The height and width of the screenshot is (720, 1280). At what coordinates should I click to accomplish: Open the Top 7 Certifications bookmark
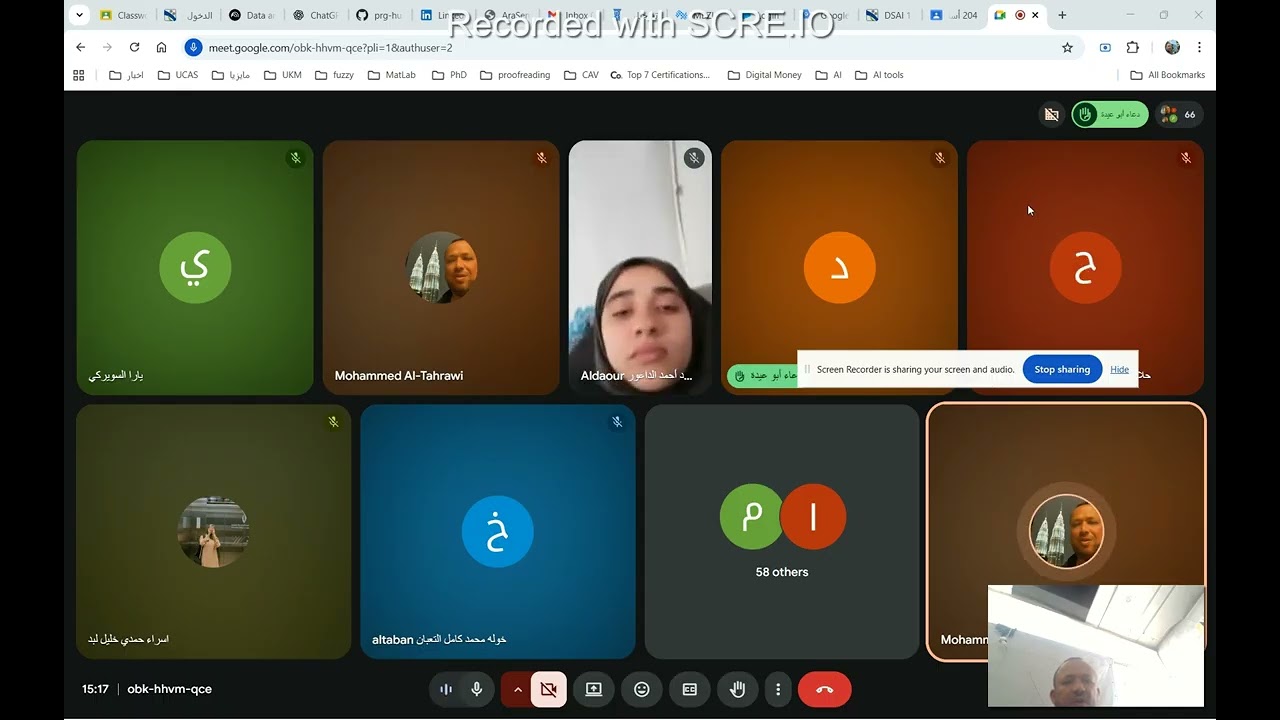(x=660, y=75)
